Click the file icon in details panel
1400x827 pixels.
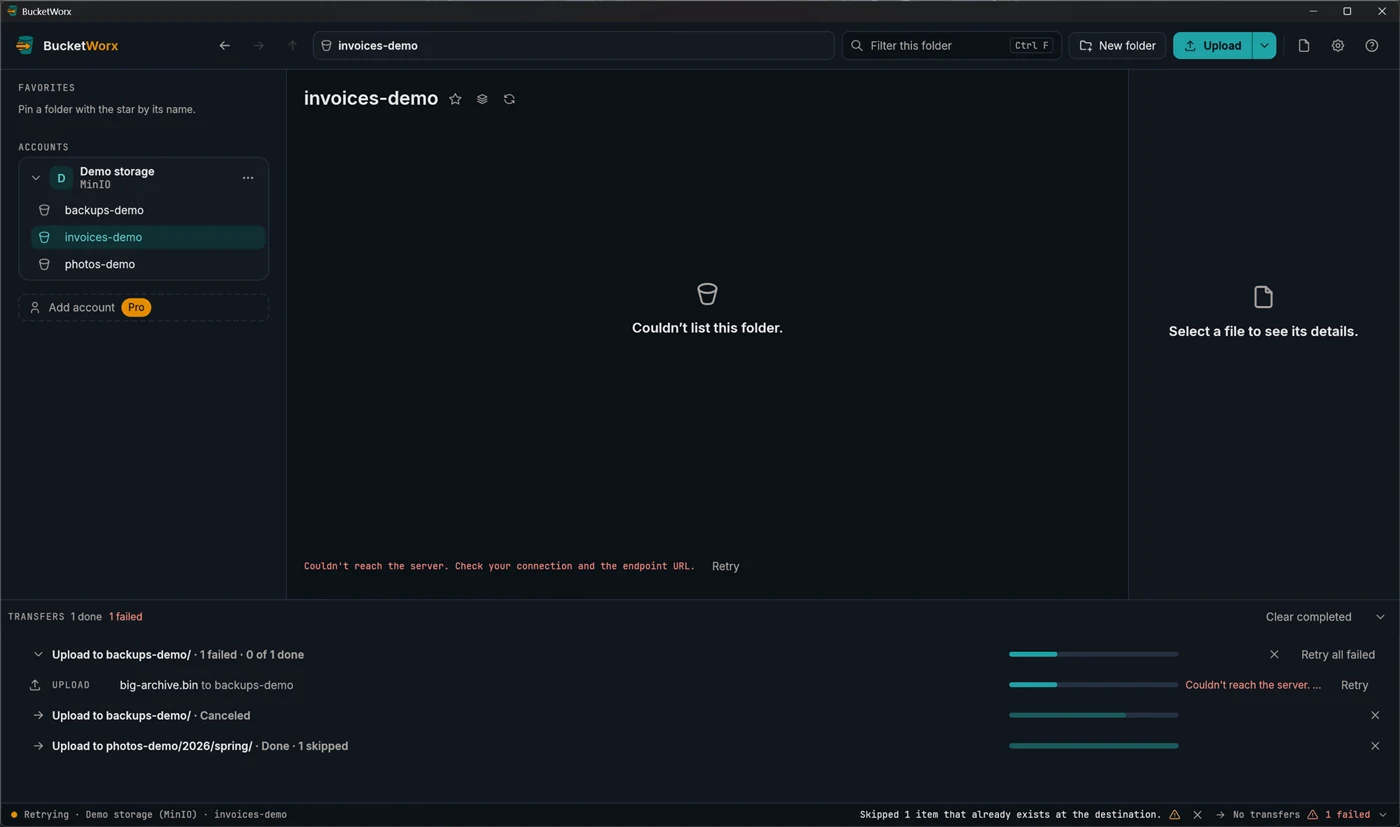point(1263,297)
